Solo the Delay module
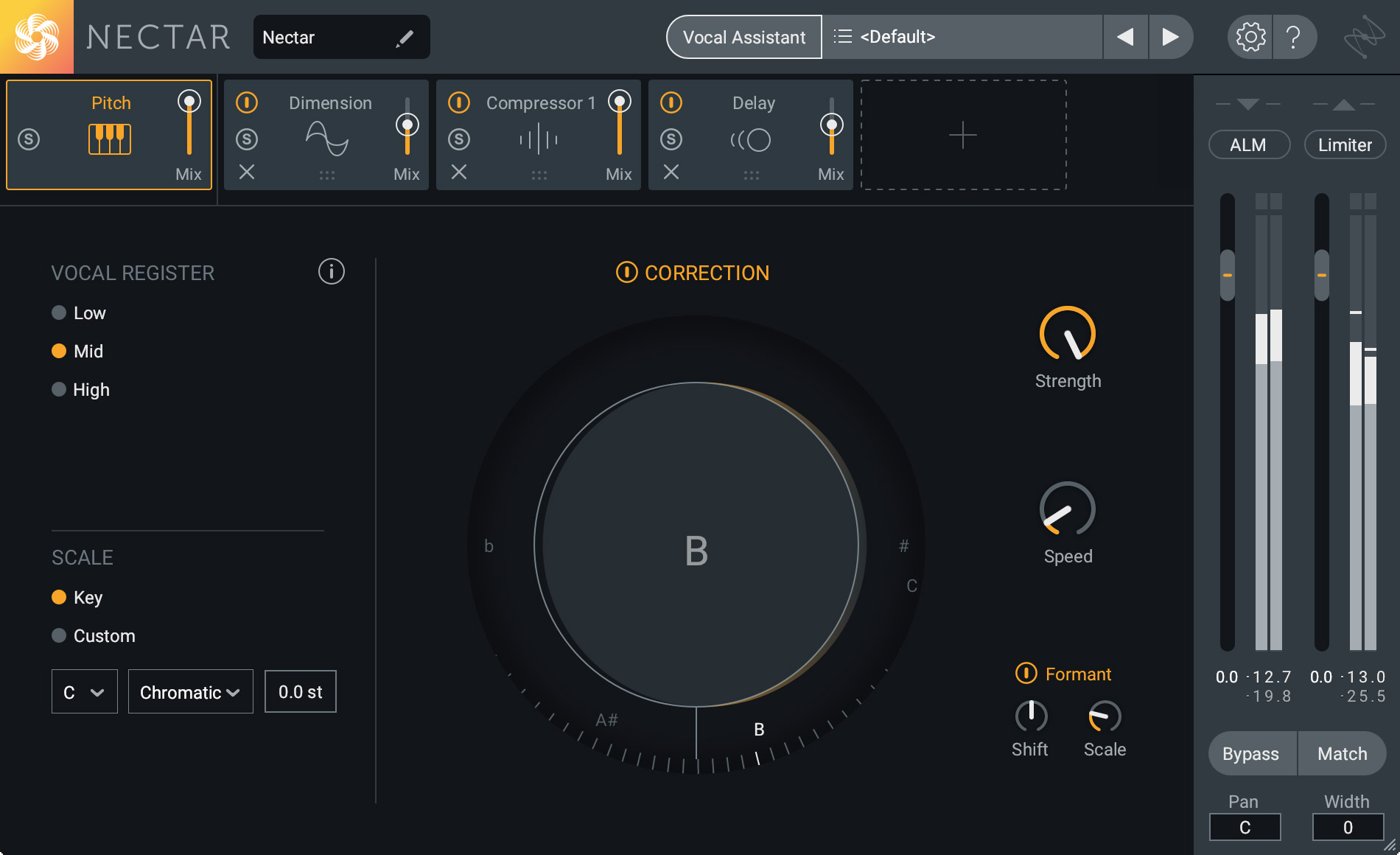Image resolution: width=1400 pixels, height=855 pixels. point(671,139)
